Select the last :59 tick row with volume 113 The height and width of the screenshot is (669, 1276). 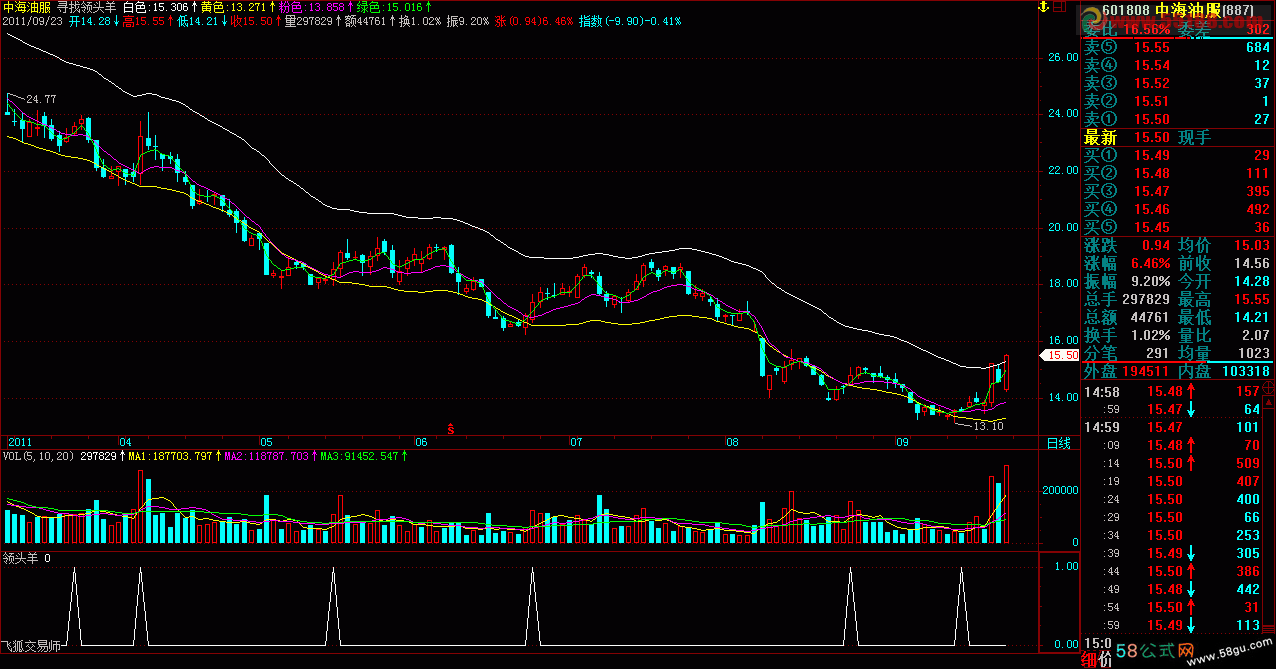(x=1173, y=625)
